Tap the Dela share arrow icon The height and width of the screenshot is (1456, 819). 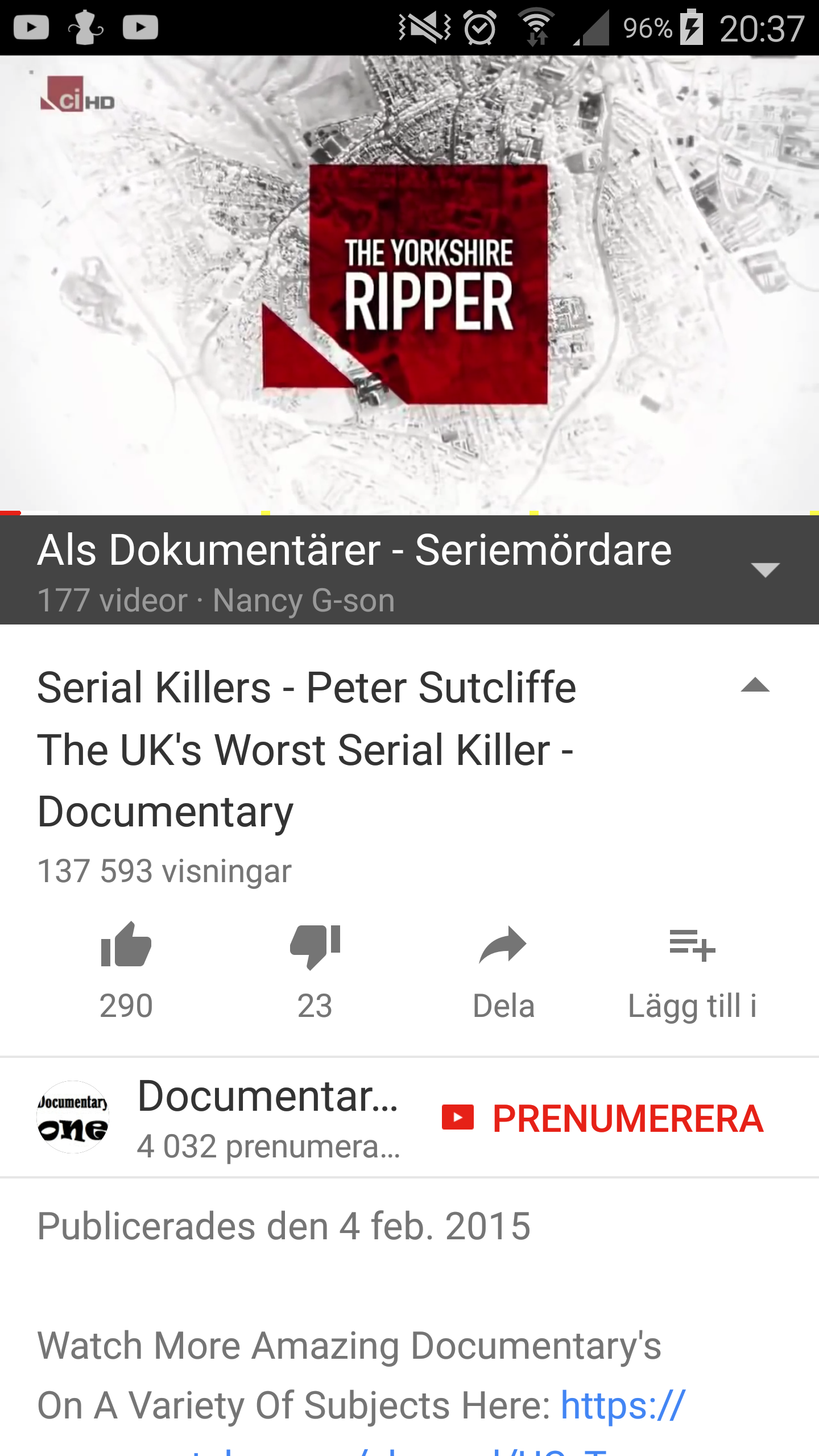pos(503,945)
